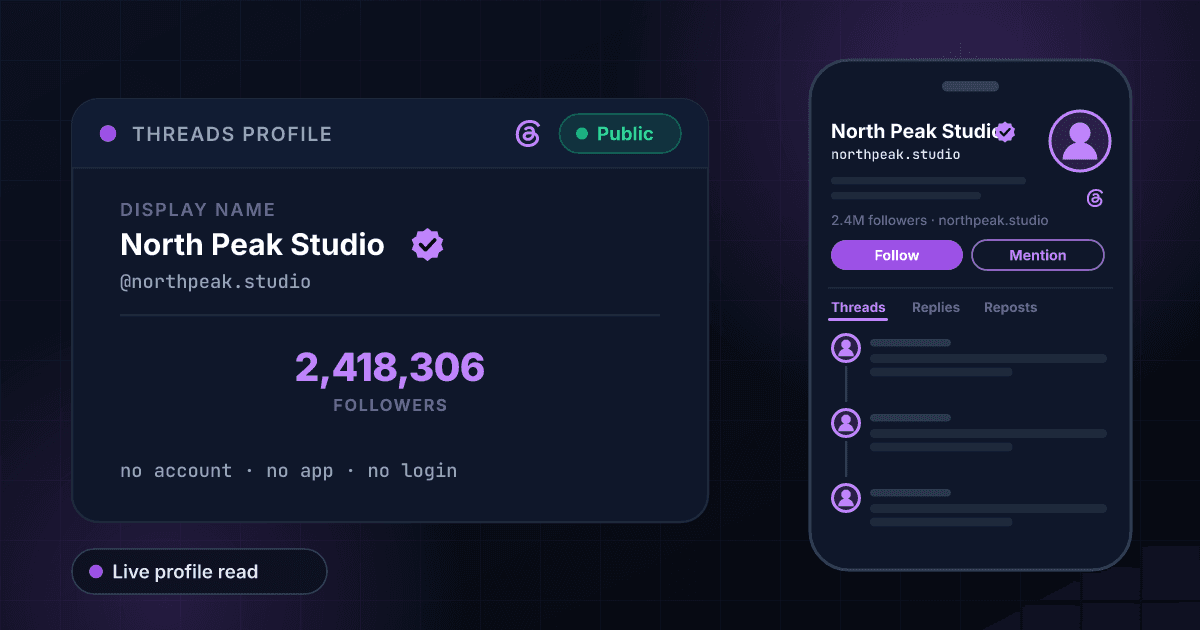Screen dimensions: 1200x630
Task: Click the Threads logo beside the Public badge
Action: click(x=528, y=134)
